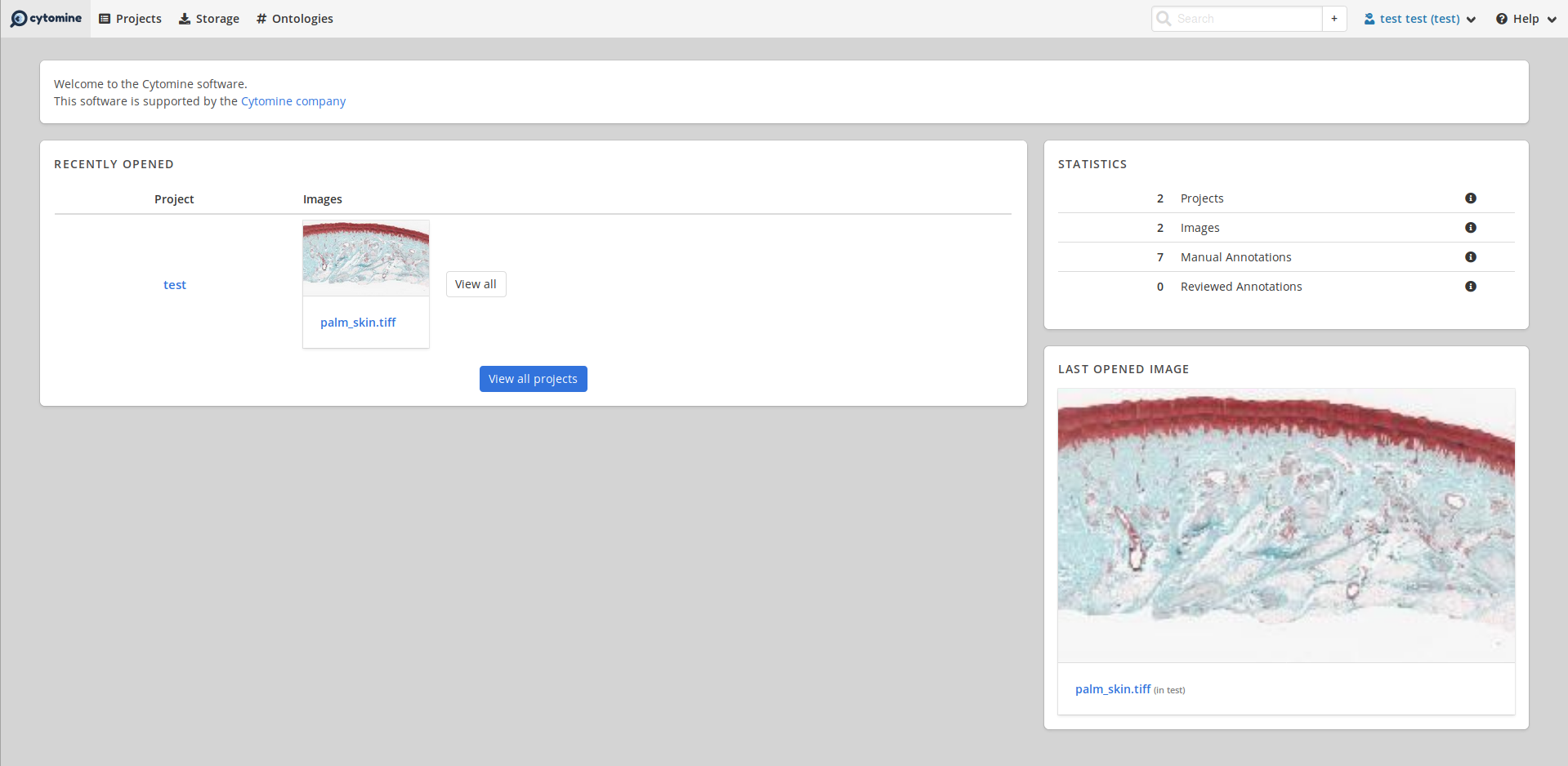Click the Help question mark icon
Screen dimensions: 1568x766
click(1499, 19)
